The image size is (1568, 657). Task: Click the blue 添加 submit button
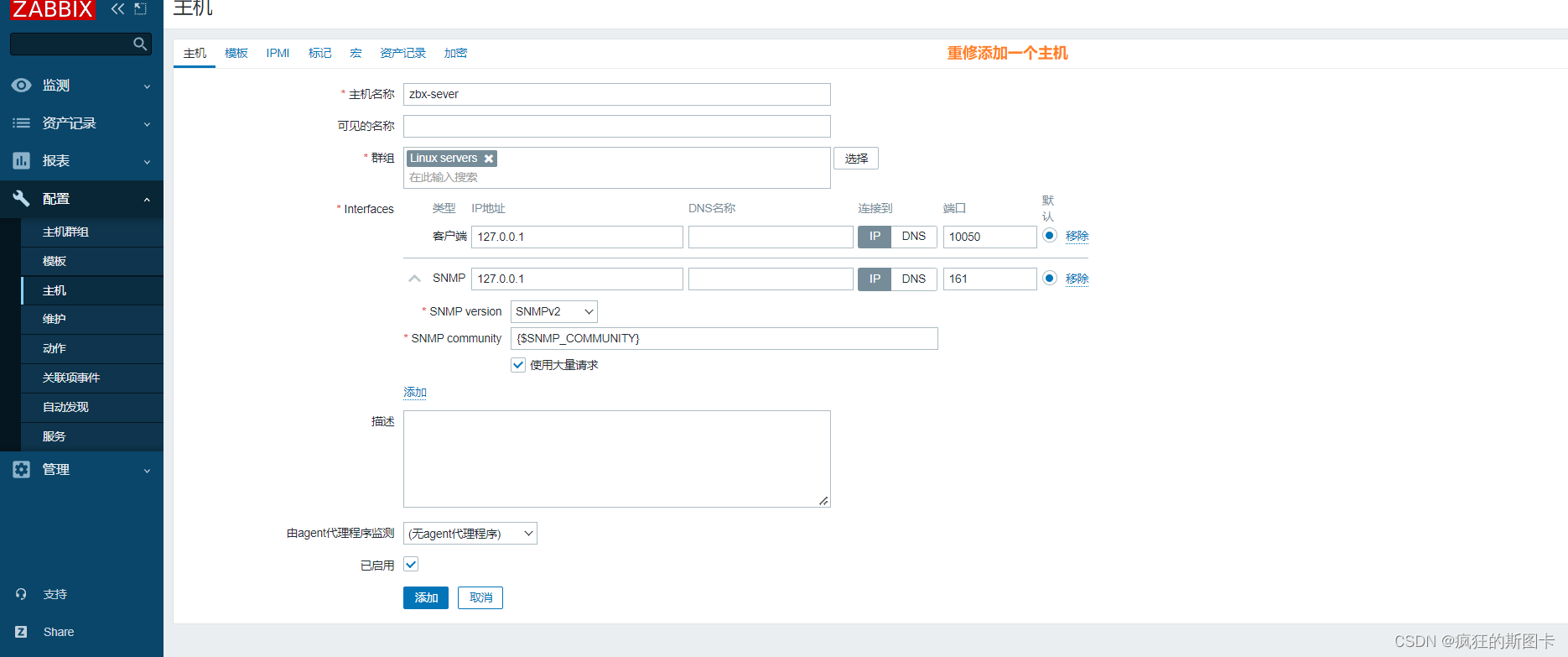[x=426, y=597]
